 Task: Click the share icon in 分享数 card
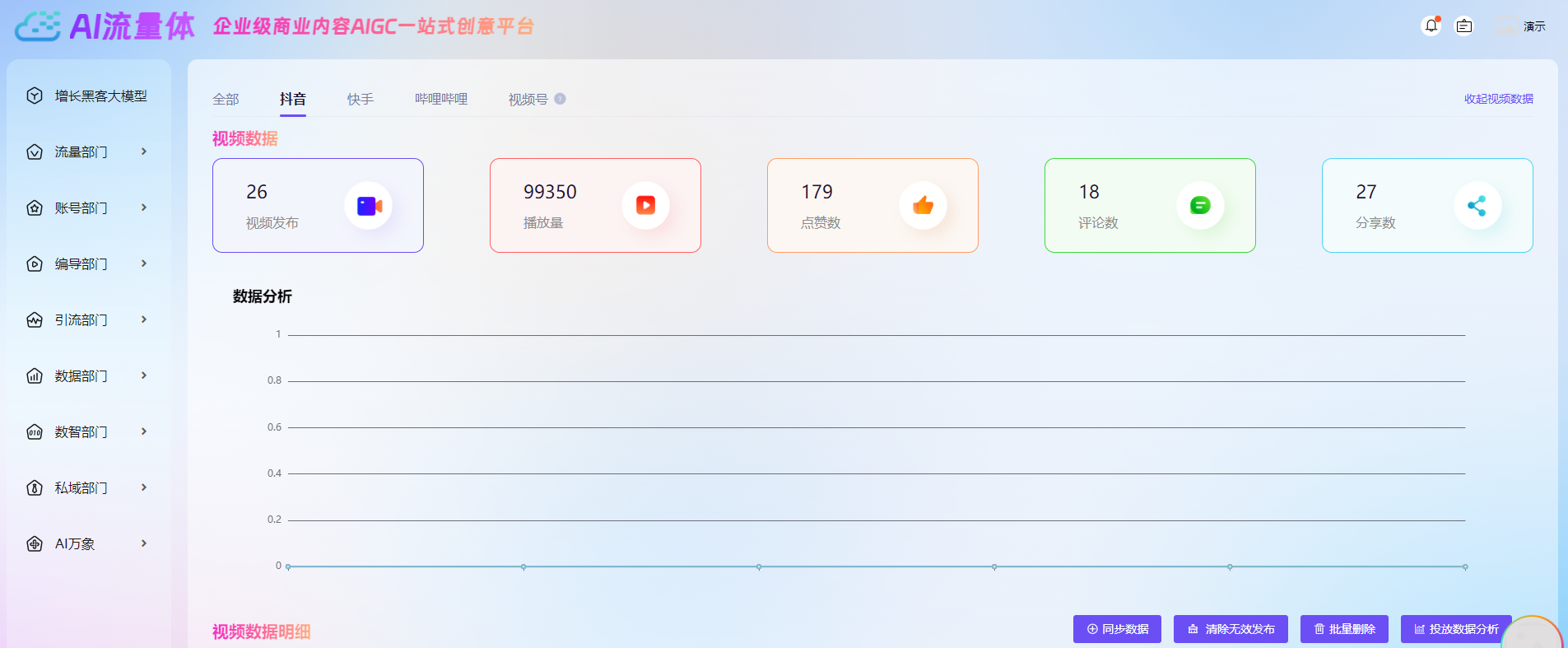coord(1477,205)
